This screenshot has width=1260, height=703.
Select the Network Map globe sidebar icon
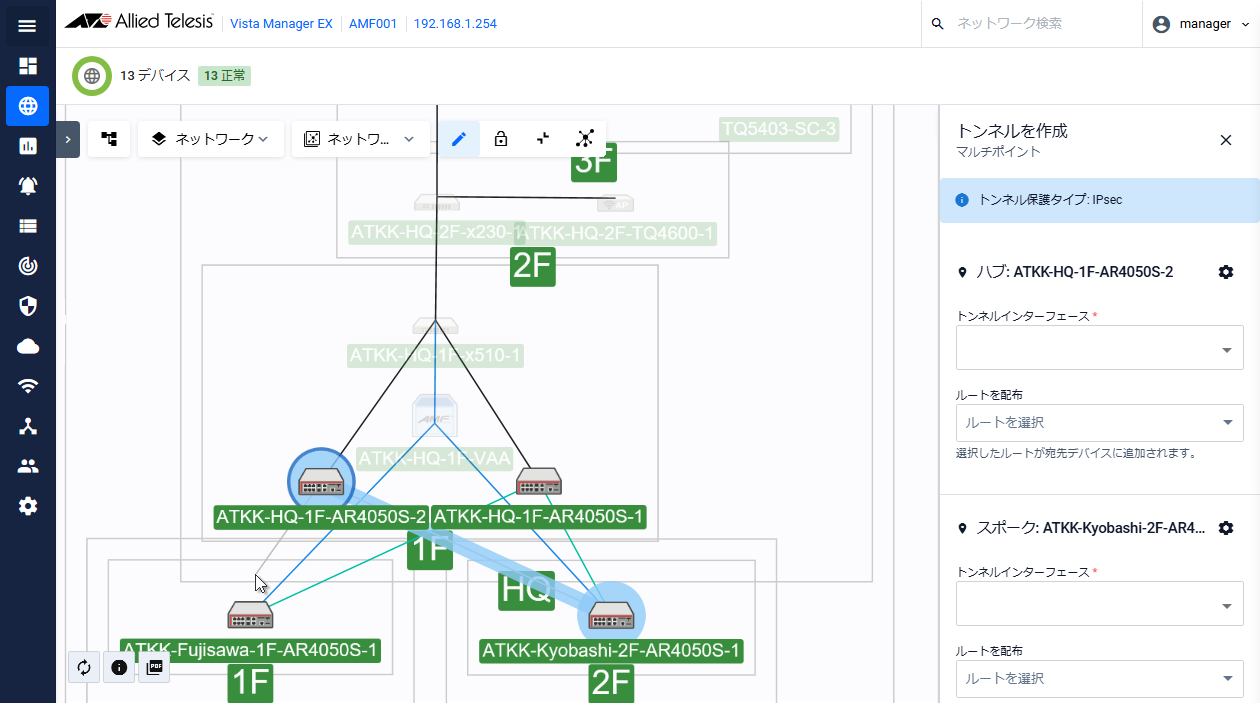pyautogui.click(x=27, y=106)
